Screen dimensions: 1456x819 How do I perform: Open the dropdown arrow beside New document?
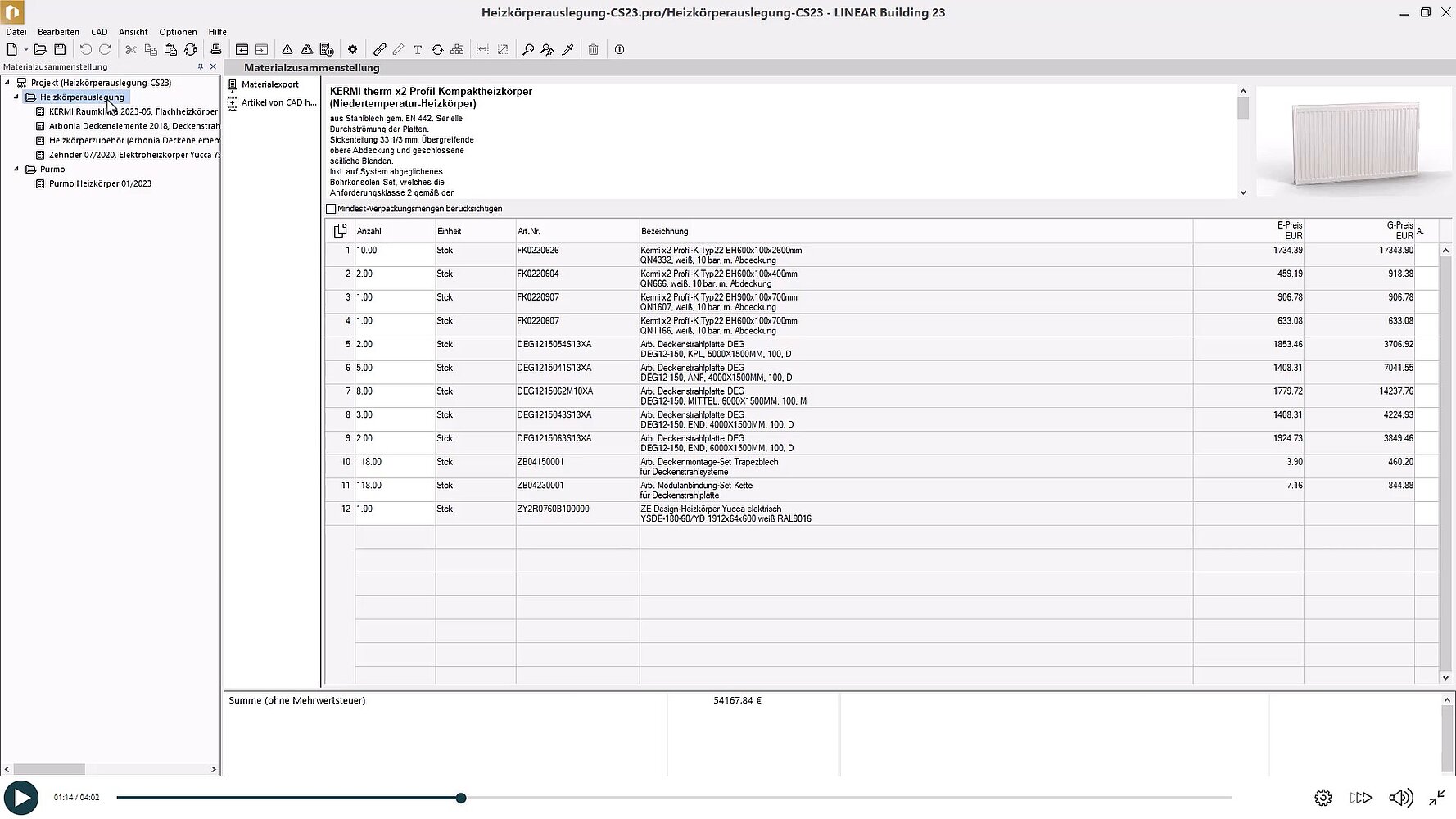[26, 50]
